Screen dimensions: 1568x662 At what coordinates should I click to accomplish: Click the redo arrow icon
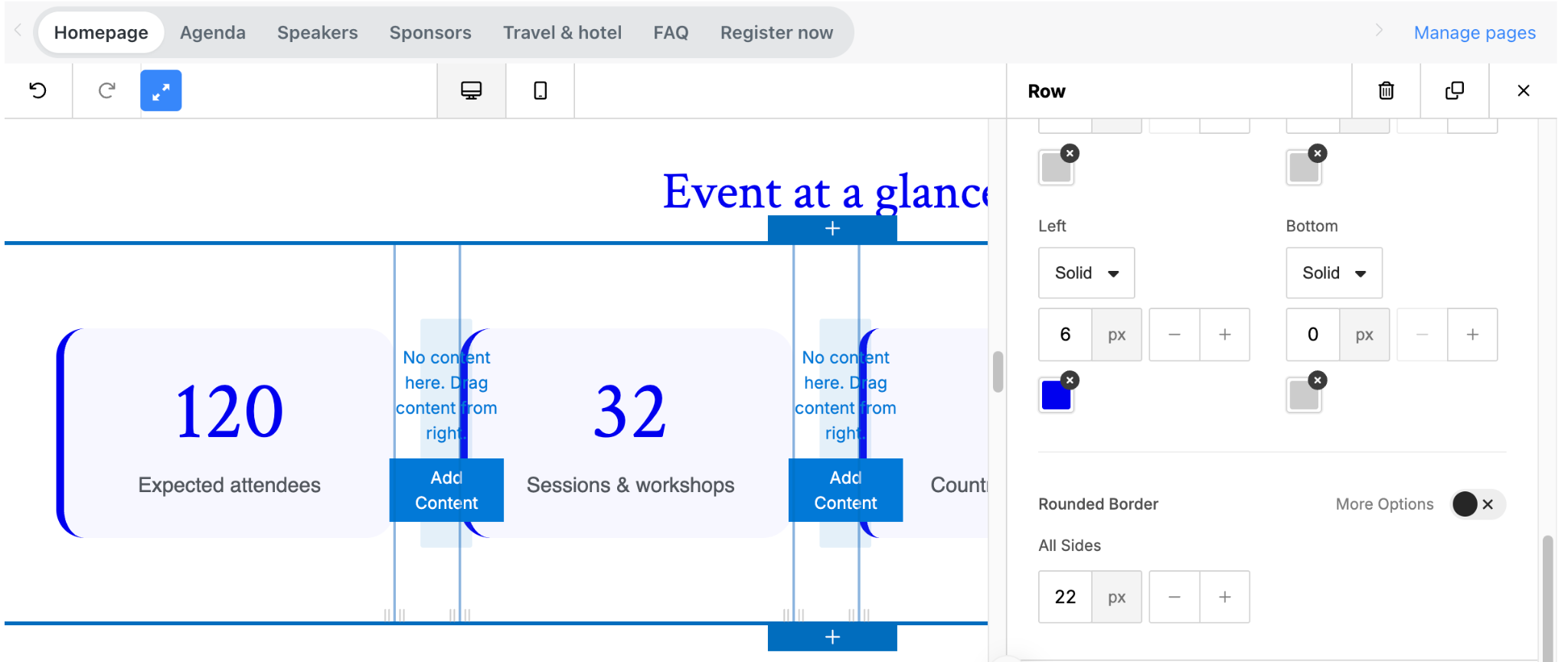(x=107, y=91)
